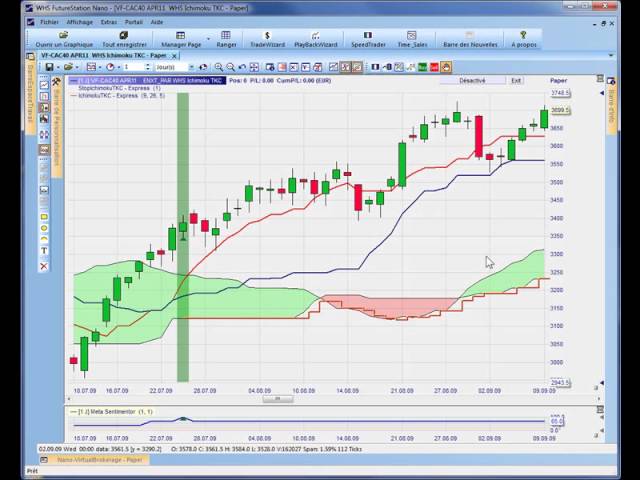The width and height of the screenshot is (640, 480).
Task: Click the 3699.5 current price label
Action: (x=560, y=110)
